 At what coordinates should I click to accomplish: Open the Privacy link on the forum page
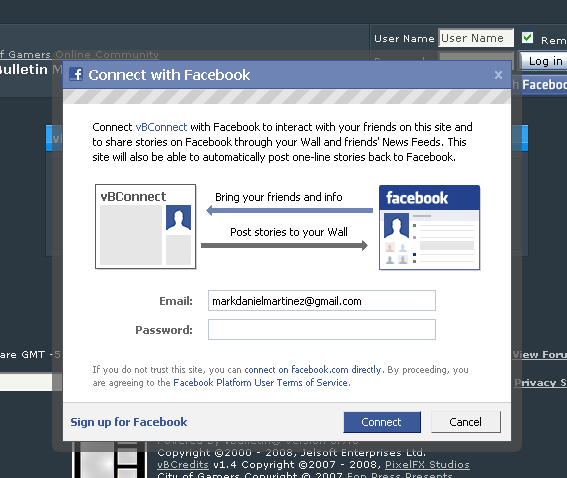pyautogui.click(x=541, y=383)
